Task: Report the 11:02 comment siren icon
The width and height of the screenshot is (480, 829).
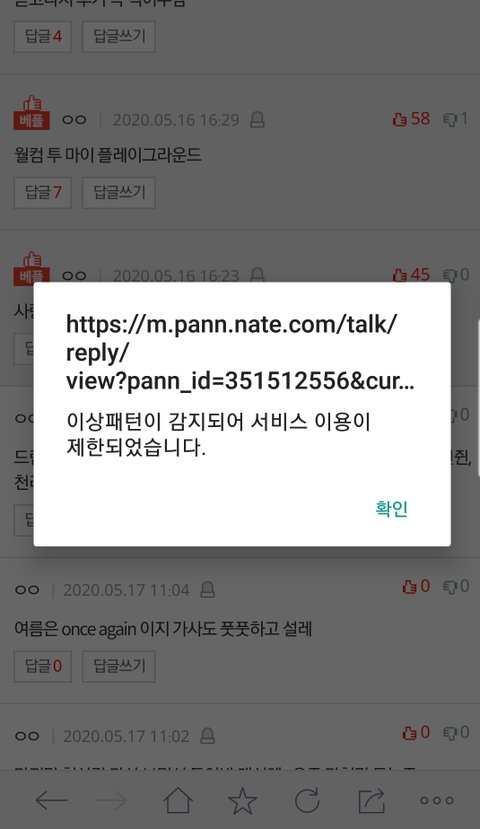Action: tap(208, 736)
